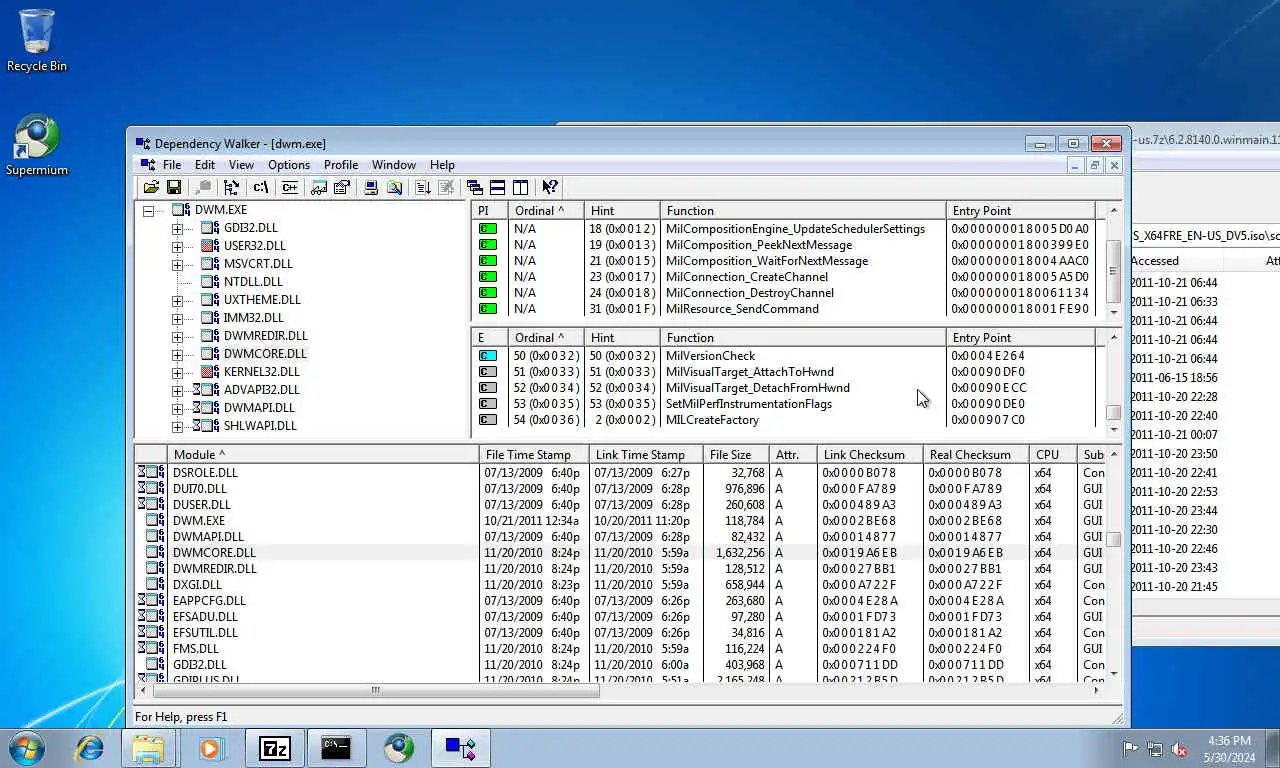Switch to 7-Zip taskbar button

coord(274,748)
